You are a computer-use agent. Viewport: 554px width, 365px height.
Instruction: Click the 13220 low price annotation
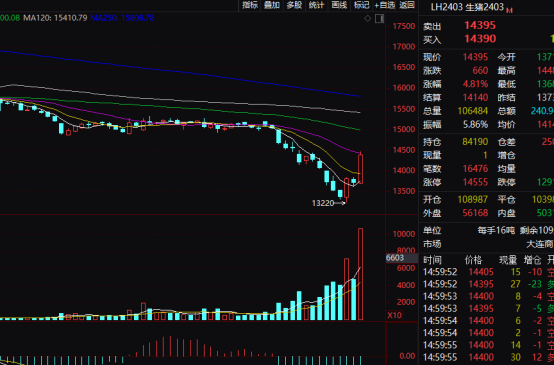point(323,203)
